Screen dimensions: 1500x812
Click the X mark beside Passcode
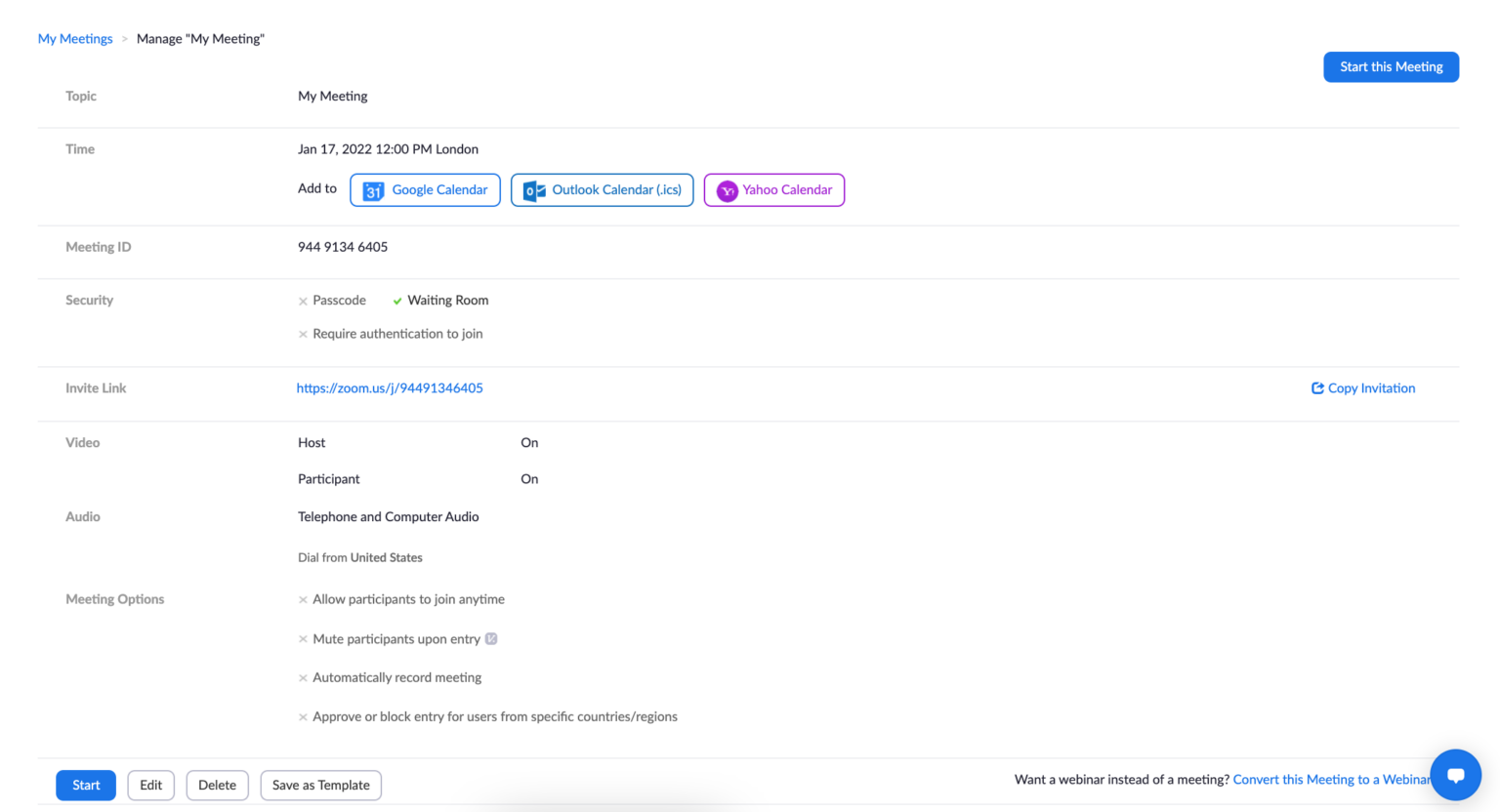pyautogui.click(x=303, y=301)
